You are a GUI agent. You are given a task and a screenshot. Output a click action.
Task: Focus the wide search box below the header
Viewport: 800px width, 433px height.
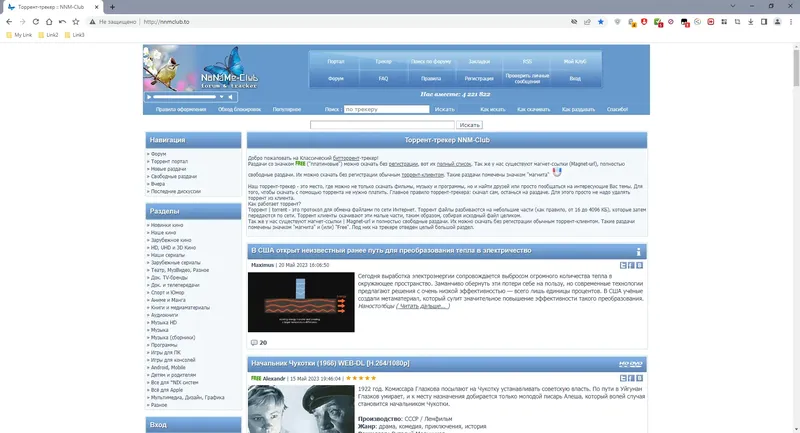click(382, 125)
